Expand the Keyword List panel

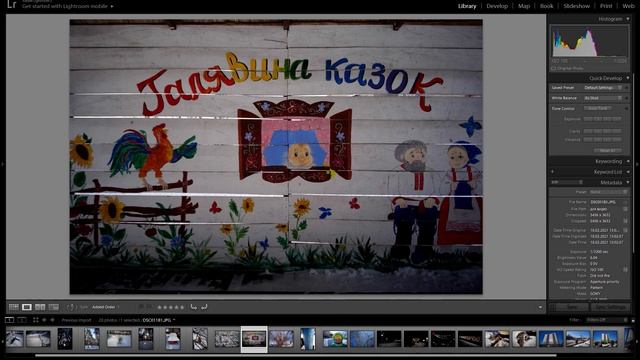tap(628, 172)
